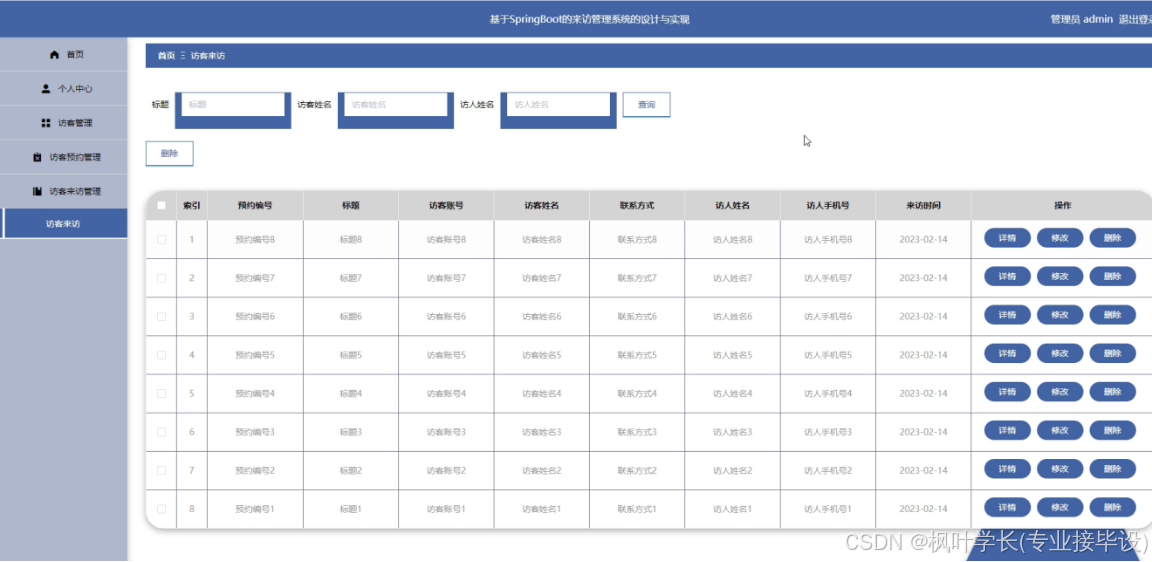Click the person icon for 个人中心
Screen dimensions: 1152x562
point(46,89)
